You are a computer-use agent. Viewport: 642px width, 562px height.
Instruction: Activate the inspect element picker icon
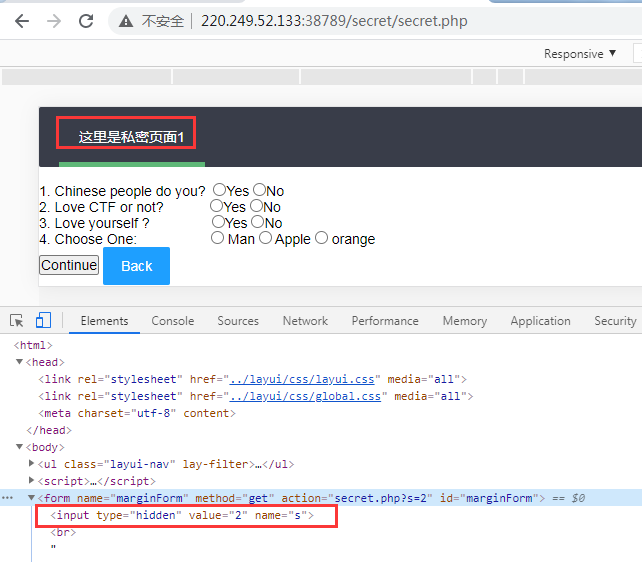click(x=17, y=321)
